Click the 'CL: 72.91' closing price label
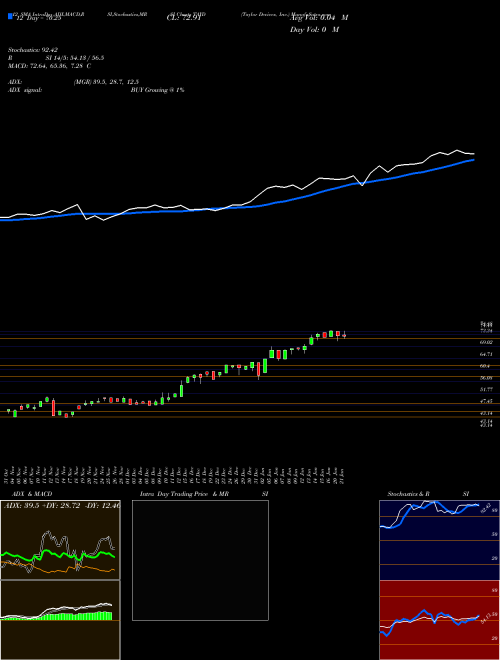This screenshot has height=660, width=500. click(184, 18)
